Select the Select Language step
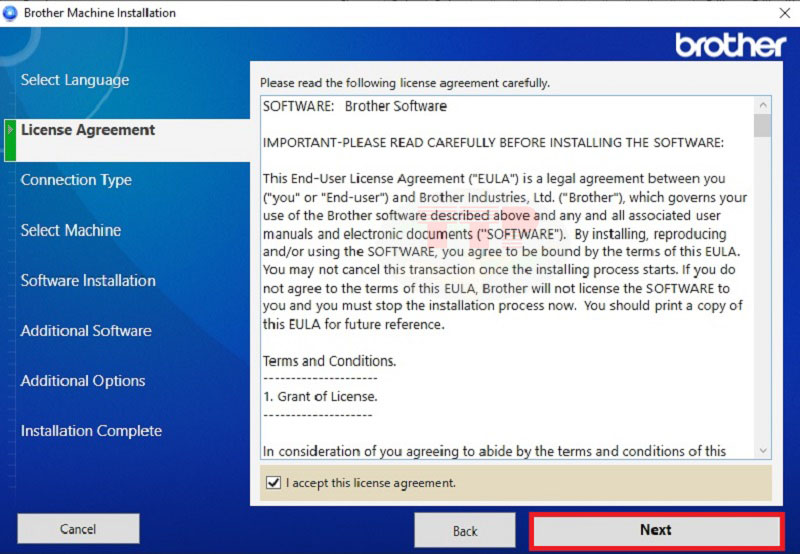 (x=75, y=80)
